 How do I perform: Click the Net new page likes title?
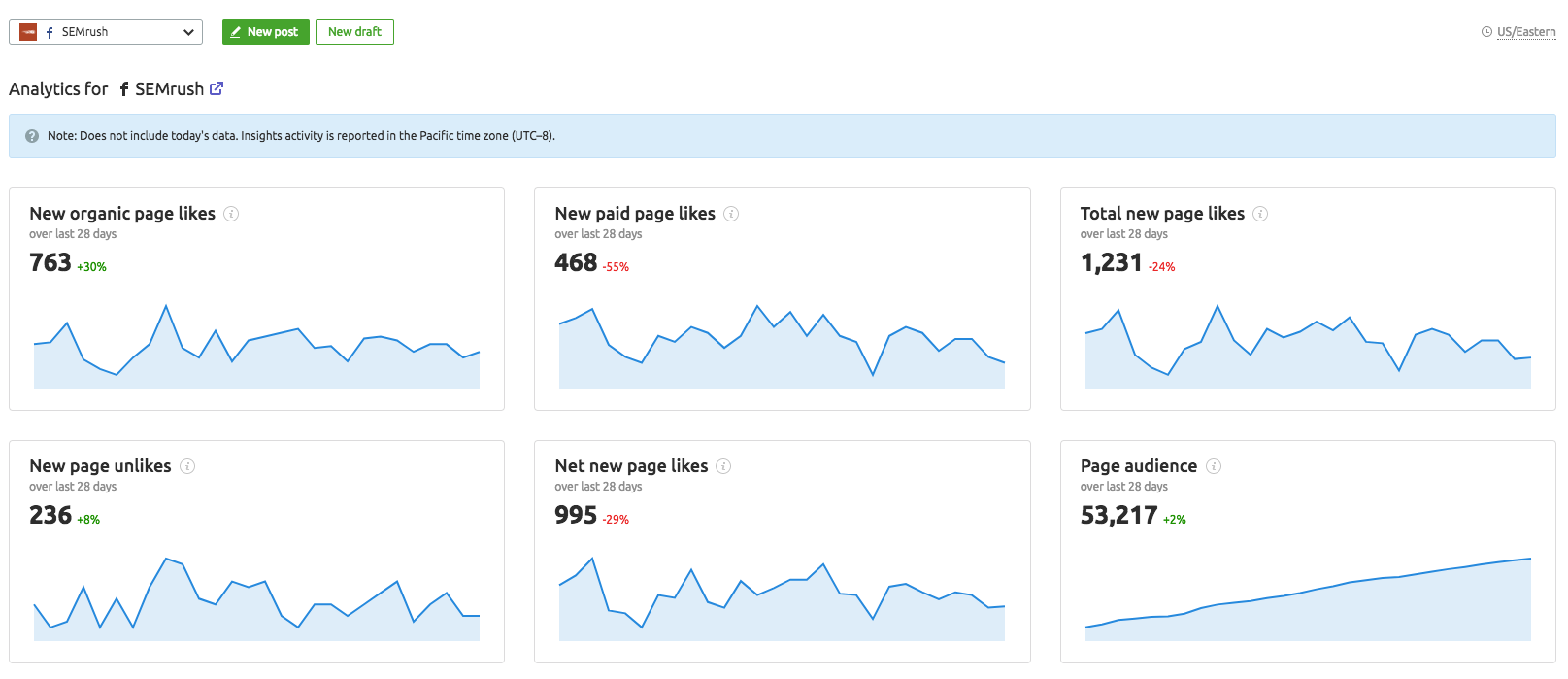click(x=631, y=466)
